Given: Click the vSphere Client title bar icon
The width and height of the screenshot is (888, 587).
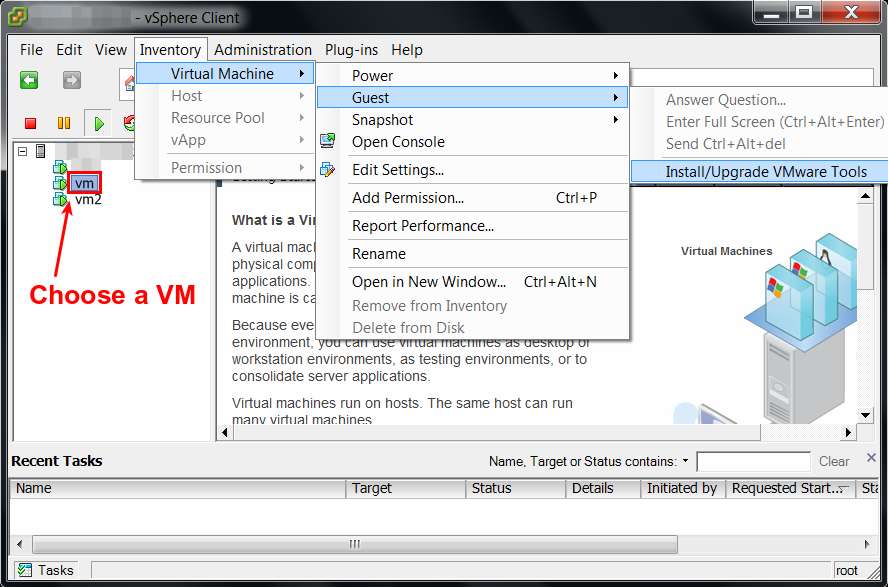Looking at the screenshot, I should 18,17.
